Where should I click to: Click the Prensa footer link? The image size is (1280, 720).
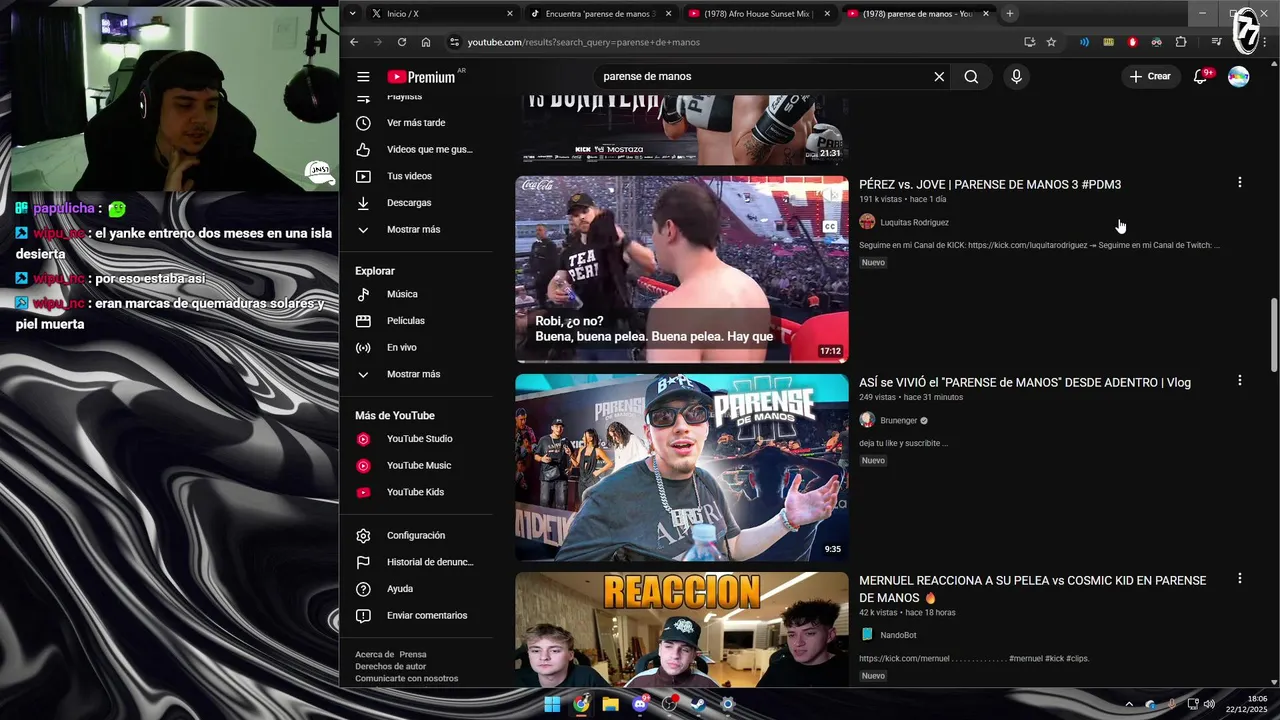tap(413, 655)
